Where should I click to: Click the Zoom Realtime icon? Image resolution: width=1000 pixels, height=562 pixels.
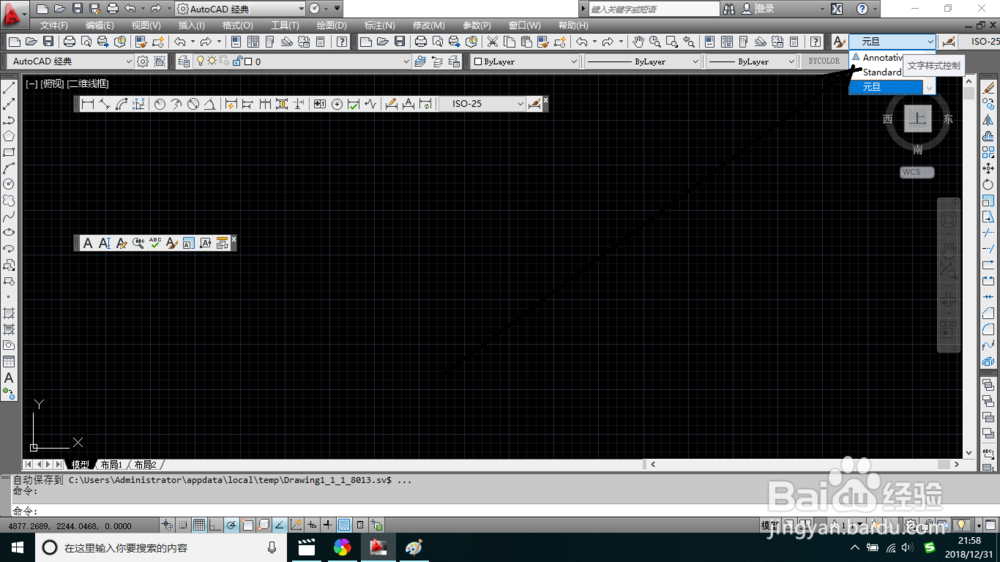coord(655,41)
